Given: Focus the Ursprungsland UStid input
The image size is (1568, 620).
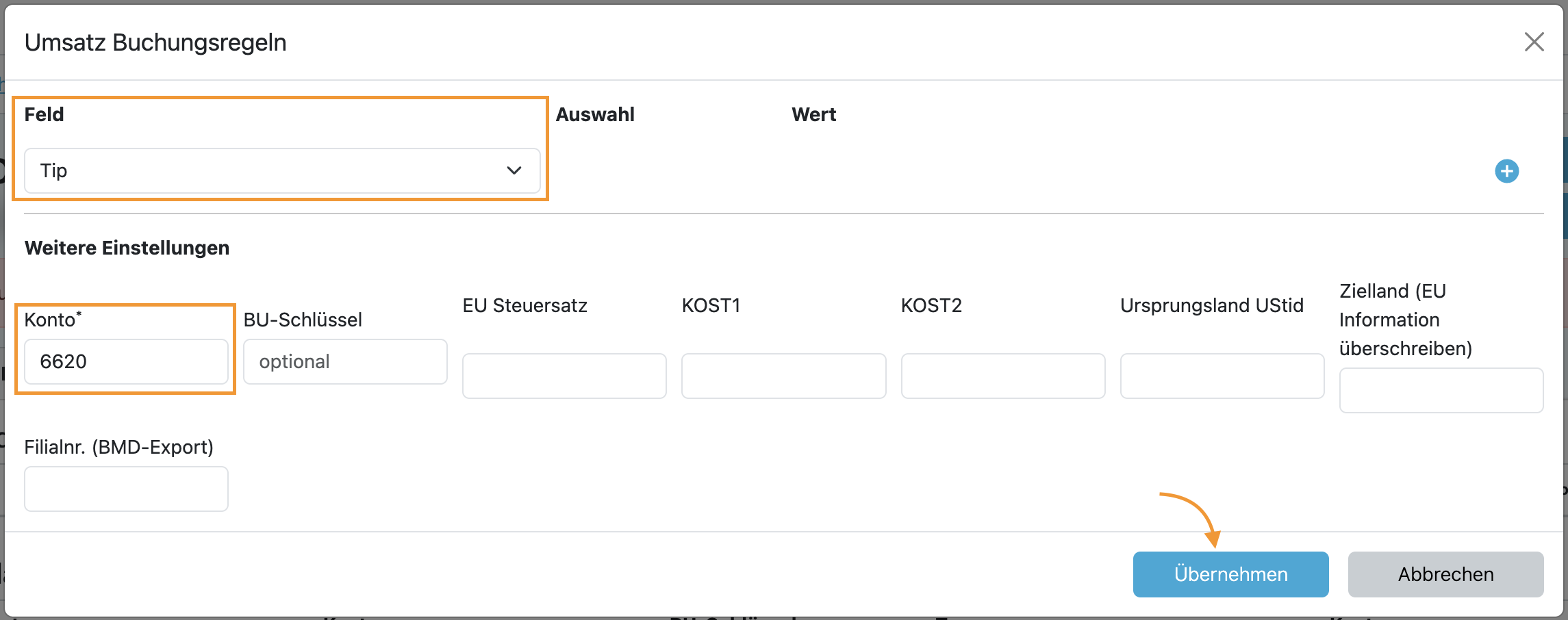Looking at the screenshot, I should 1222,376.
